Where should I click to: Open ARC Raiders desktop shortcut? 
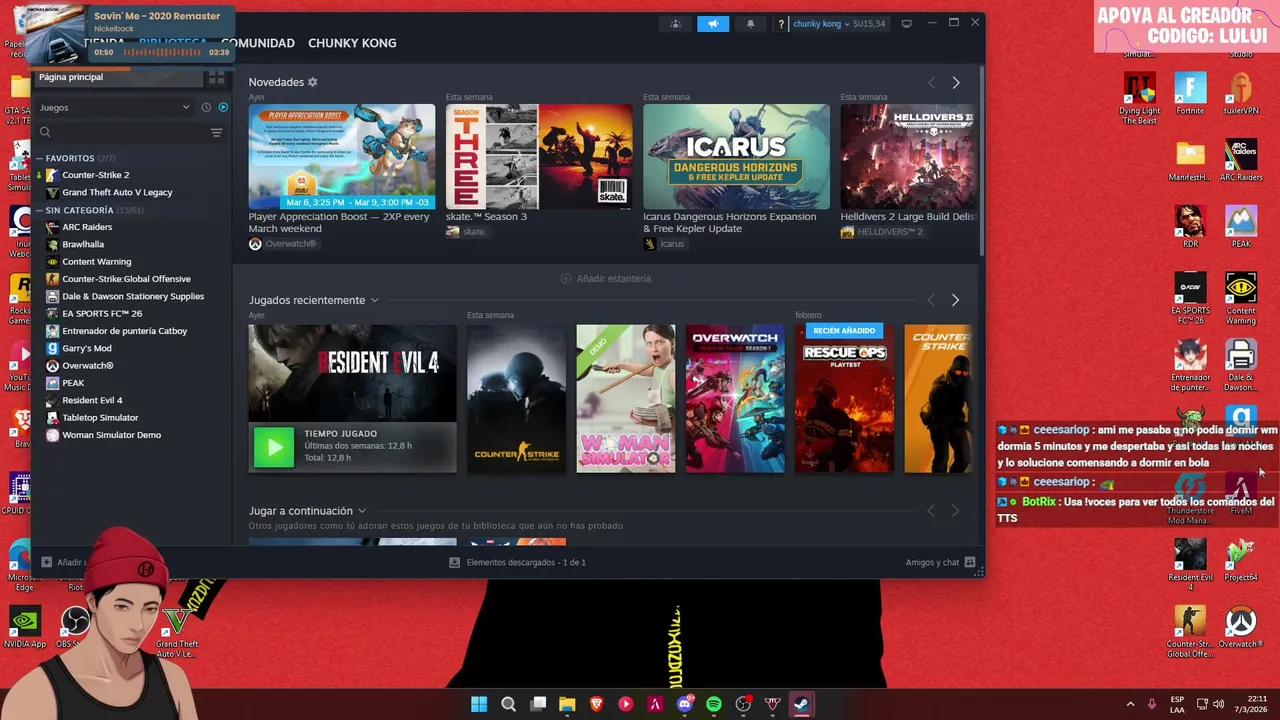point(1241,160)
